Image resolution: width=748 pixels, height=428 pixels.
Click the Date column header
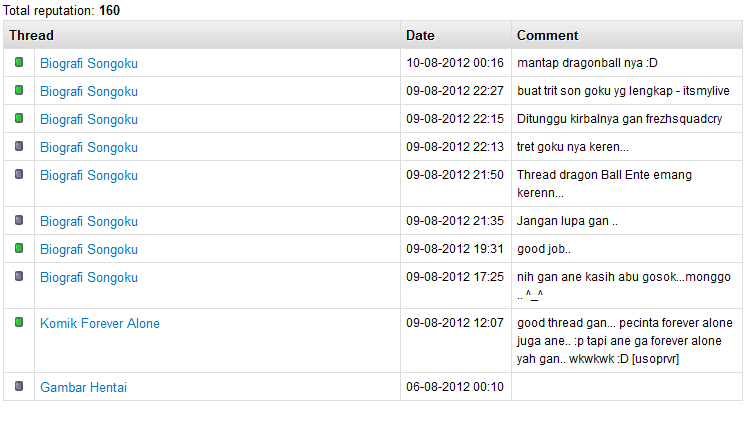(420, 35)
